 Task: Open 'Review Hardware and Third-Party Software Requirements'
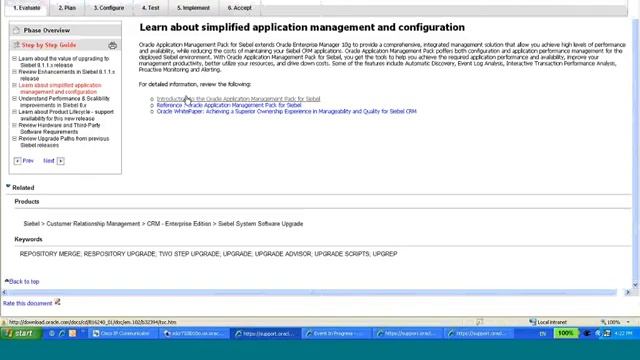60,129
